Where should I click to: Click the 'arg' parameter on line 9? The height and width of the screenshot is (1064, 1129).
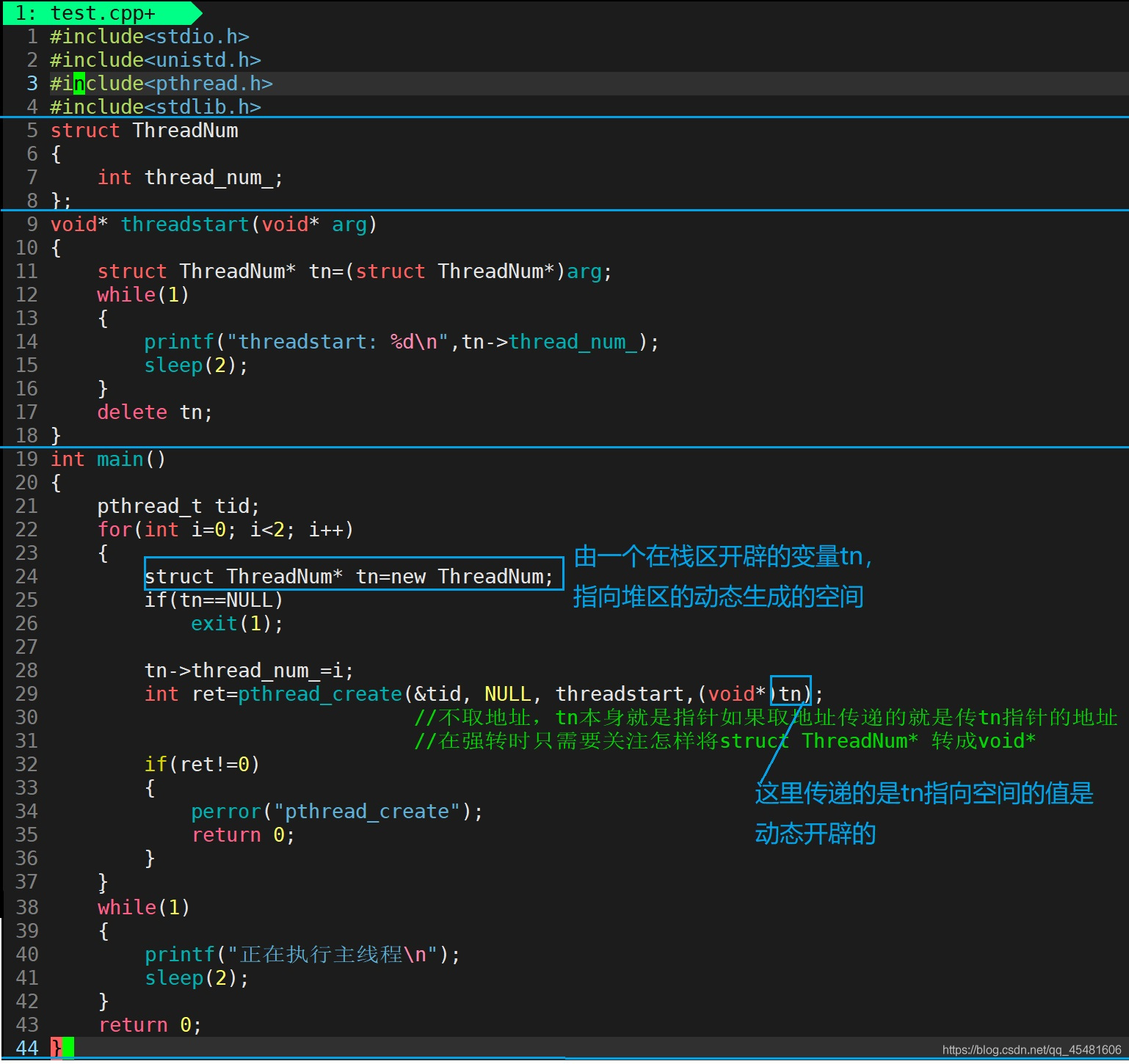pos(349,225)
